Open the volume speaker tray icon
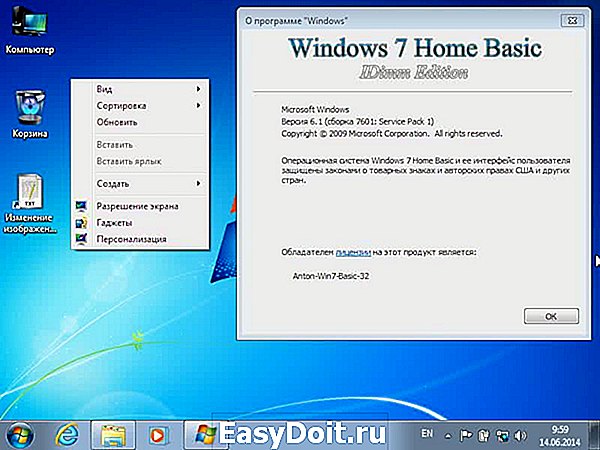The height and width of the screenshot is (450, 600). pyautogui.click(x=520, y=435)
